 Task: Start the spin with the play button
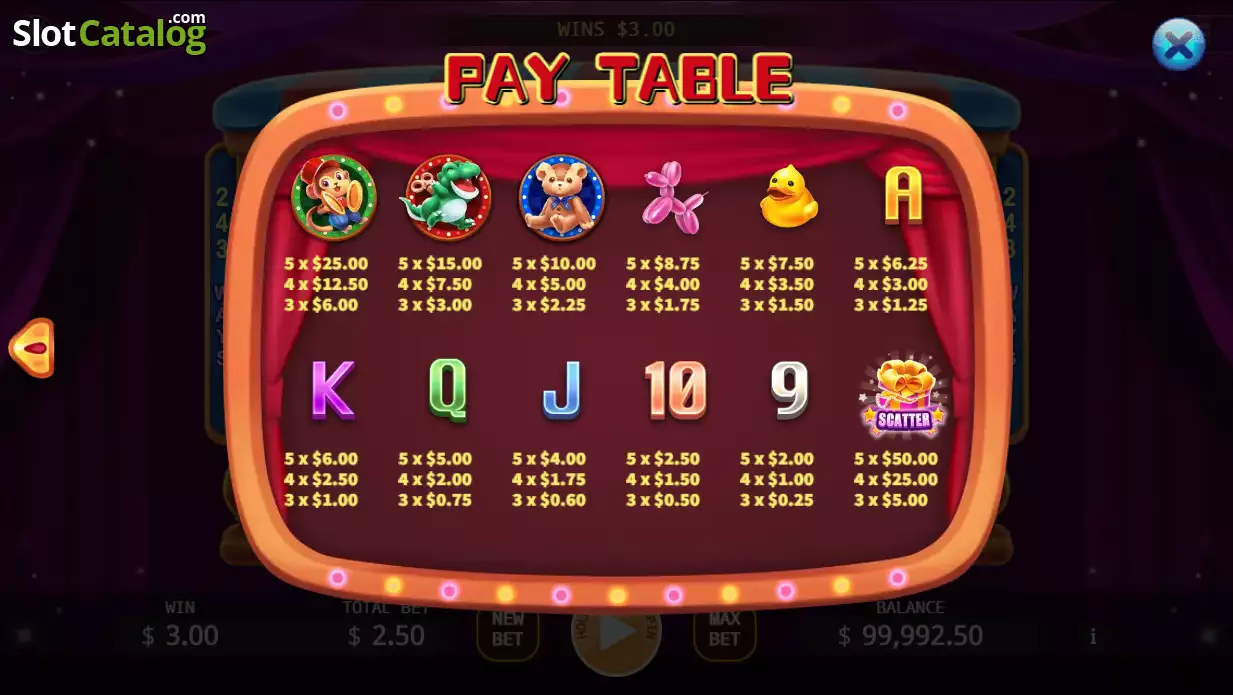point(616,631)
